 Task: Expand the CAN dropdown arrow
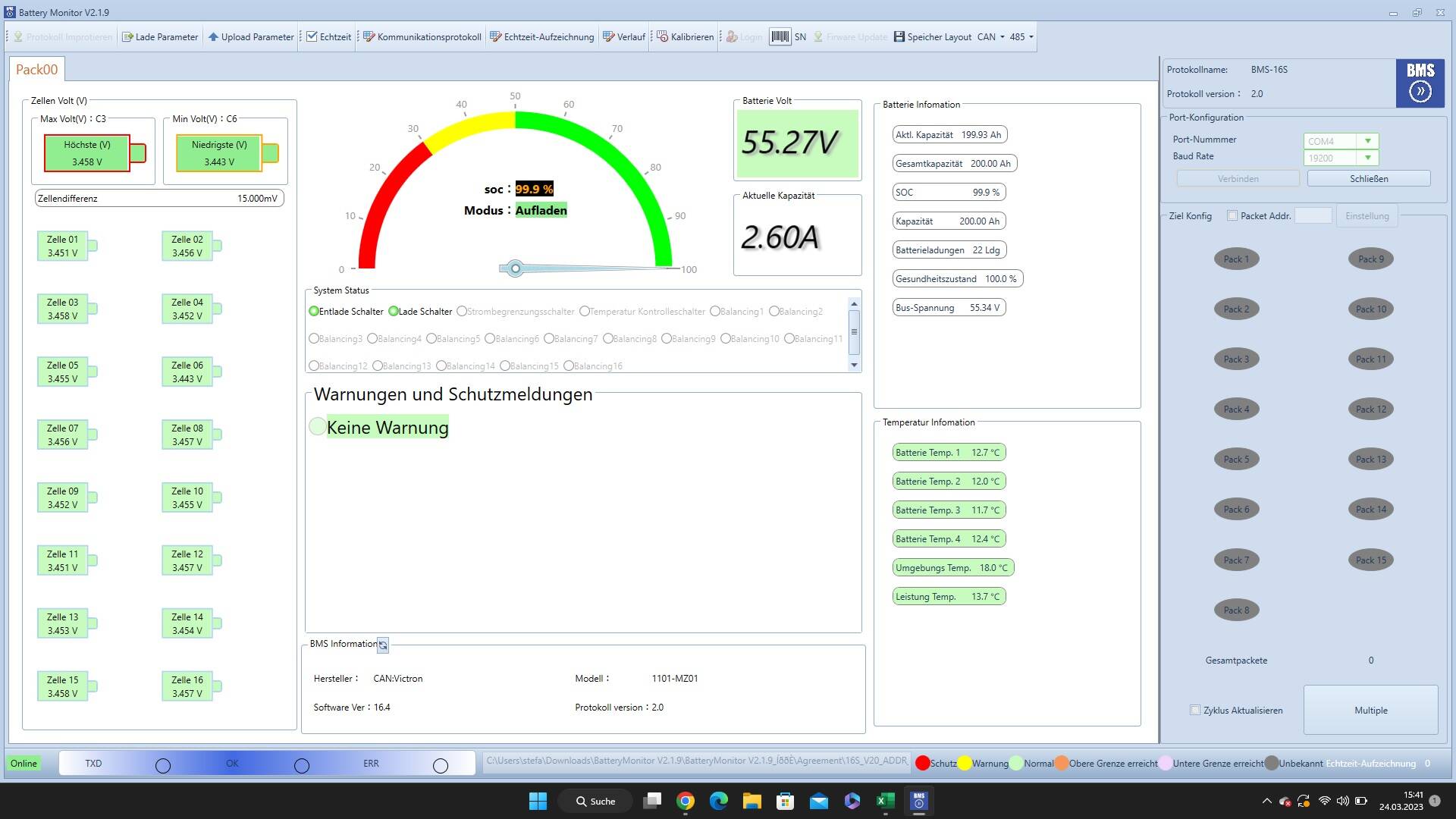(1003, 36)
